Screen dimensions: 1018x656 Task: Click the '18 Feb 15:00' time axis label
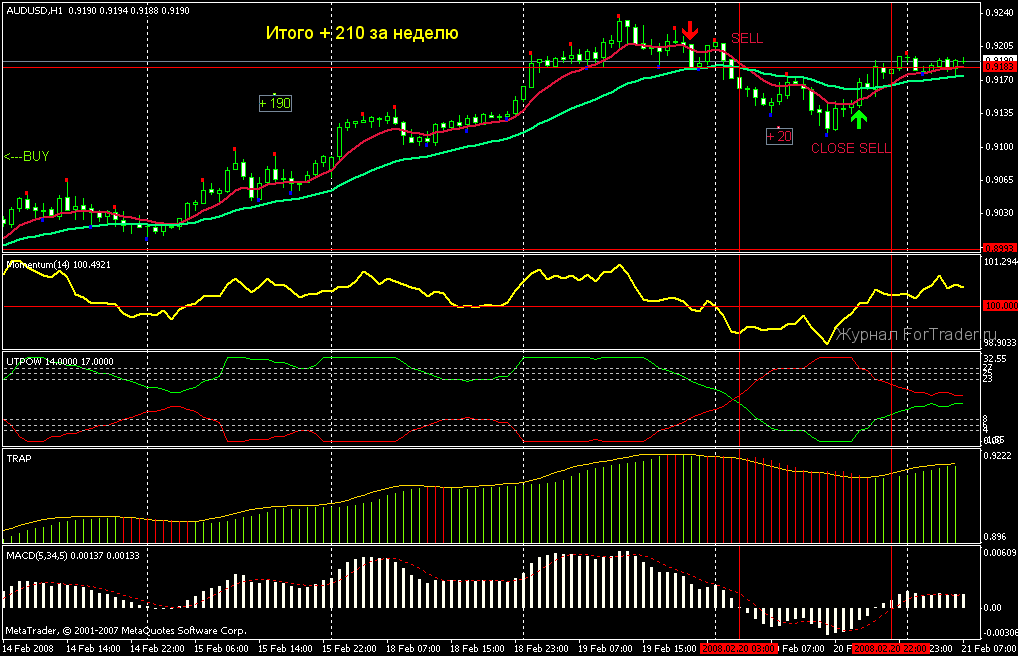(477, 648)
